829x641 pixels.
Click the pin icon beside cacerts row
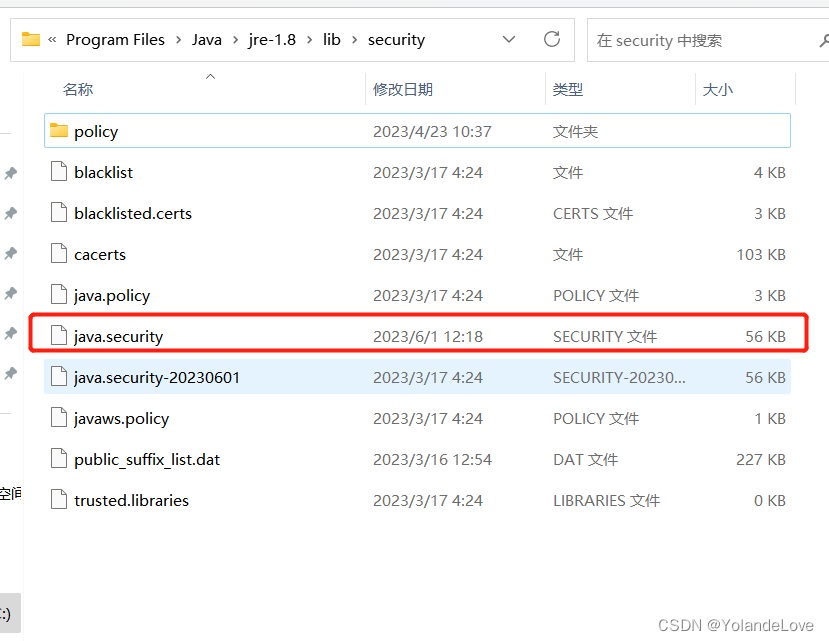pyautogui.click(x=11, y=253)
